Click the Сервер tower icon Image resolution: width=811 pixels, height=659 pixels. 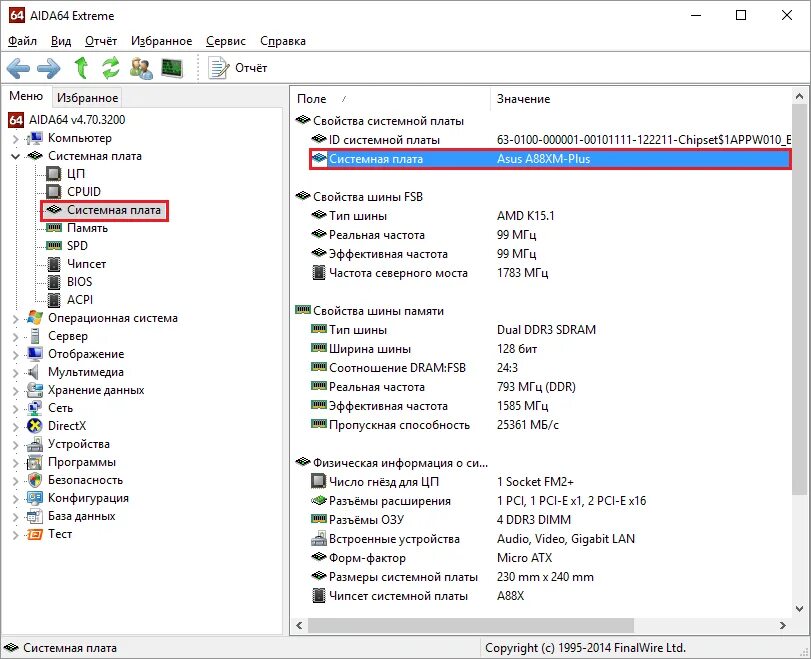[35, 336]
